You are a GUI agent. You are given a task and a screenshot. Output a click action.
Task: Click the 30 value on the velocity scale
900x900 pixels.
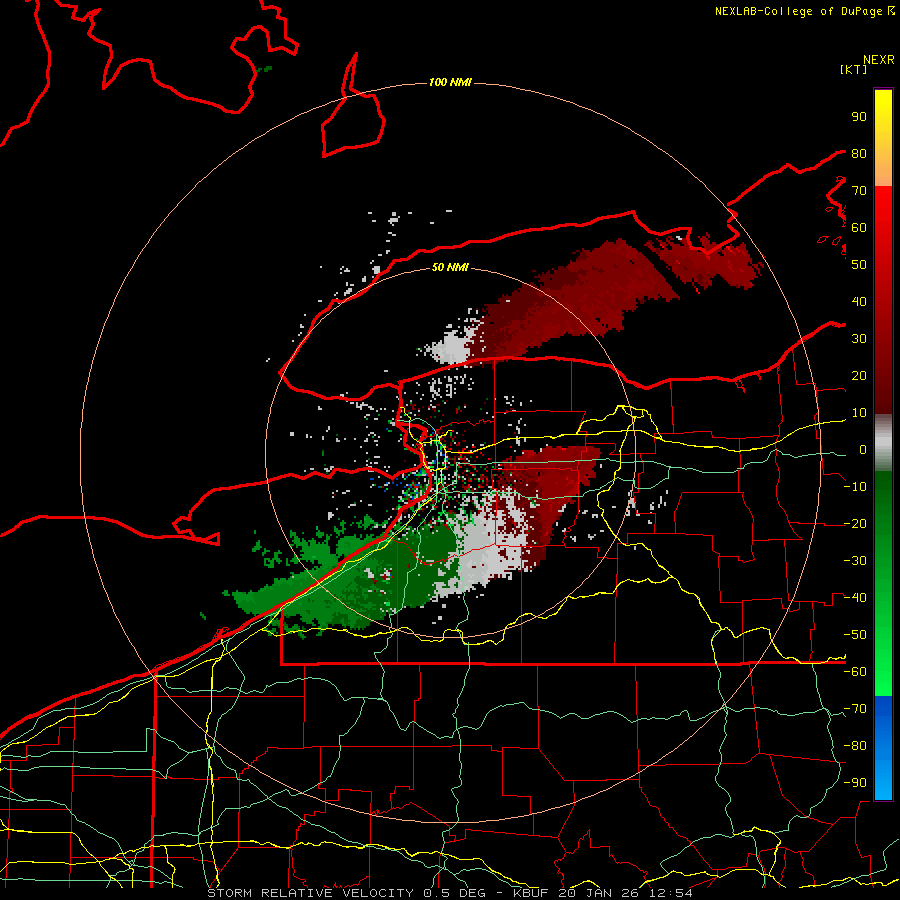click(x=859, y=339)
